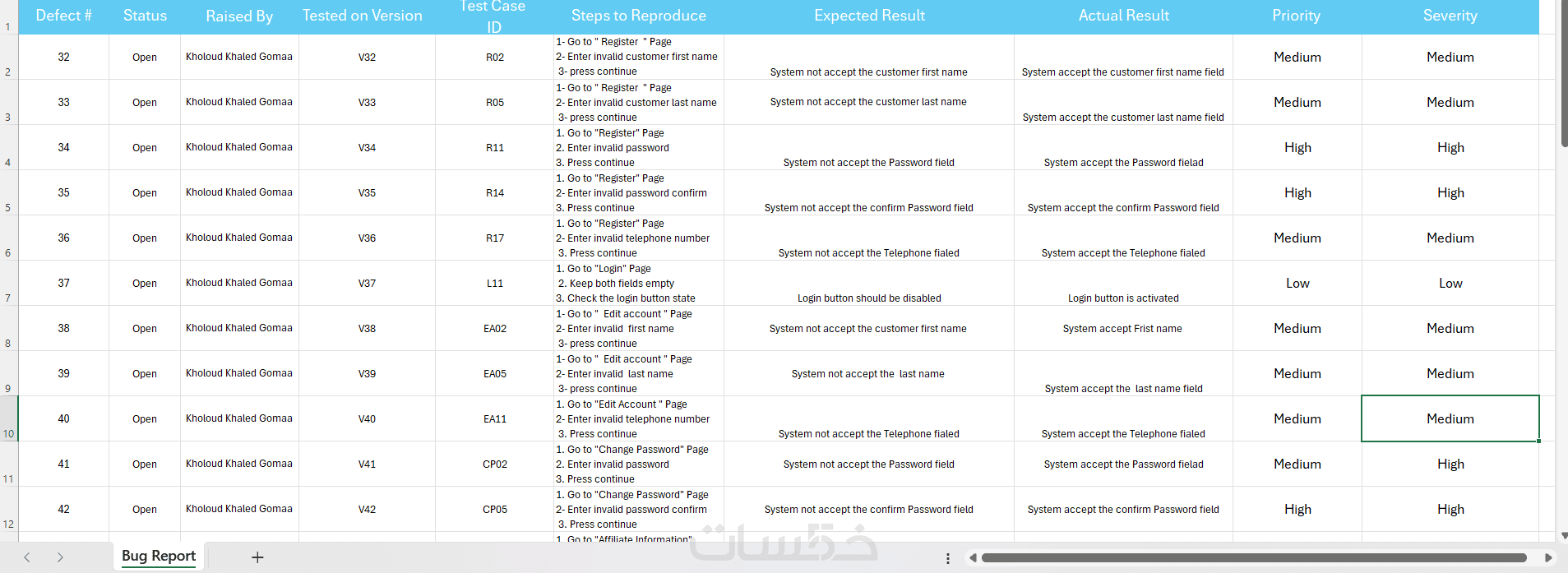Click the vertical scrollbar thumb
Screen dimensions: 1568x573
coord(1563,74)
